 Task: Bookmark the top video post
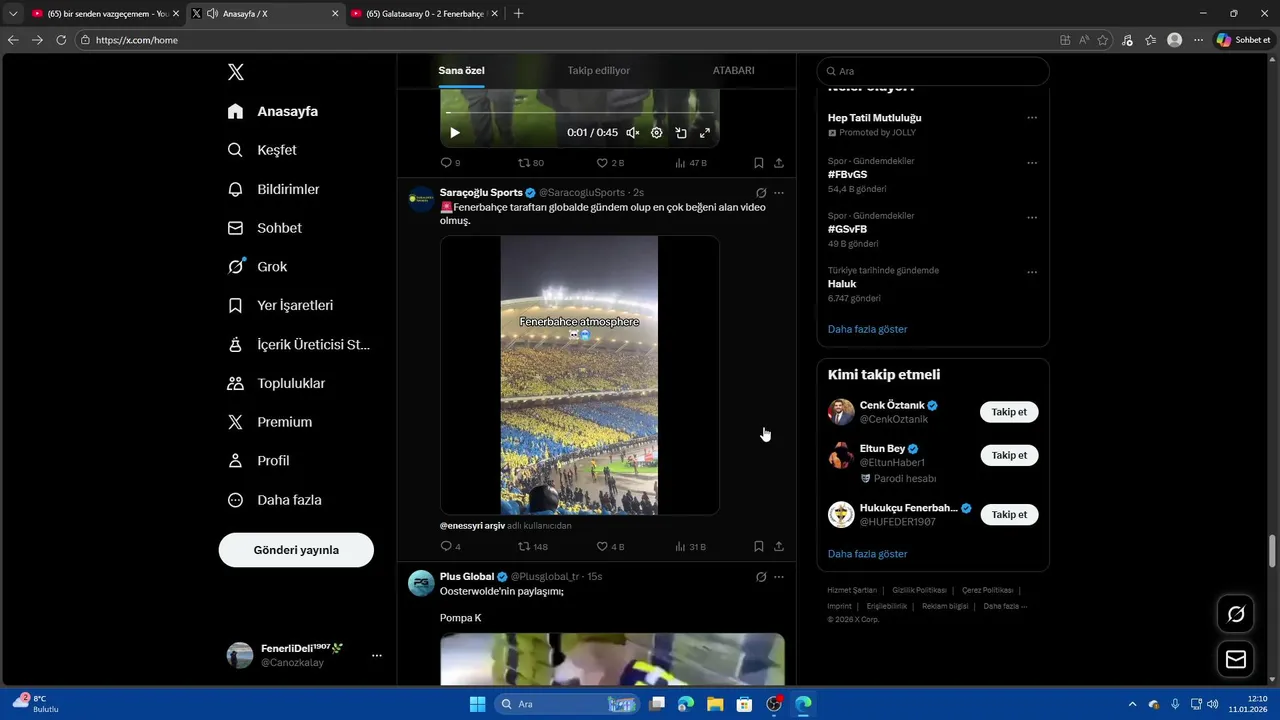(759, 163)
